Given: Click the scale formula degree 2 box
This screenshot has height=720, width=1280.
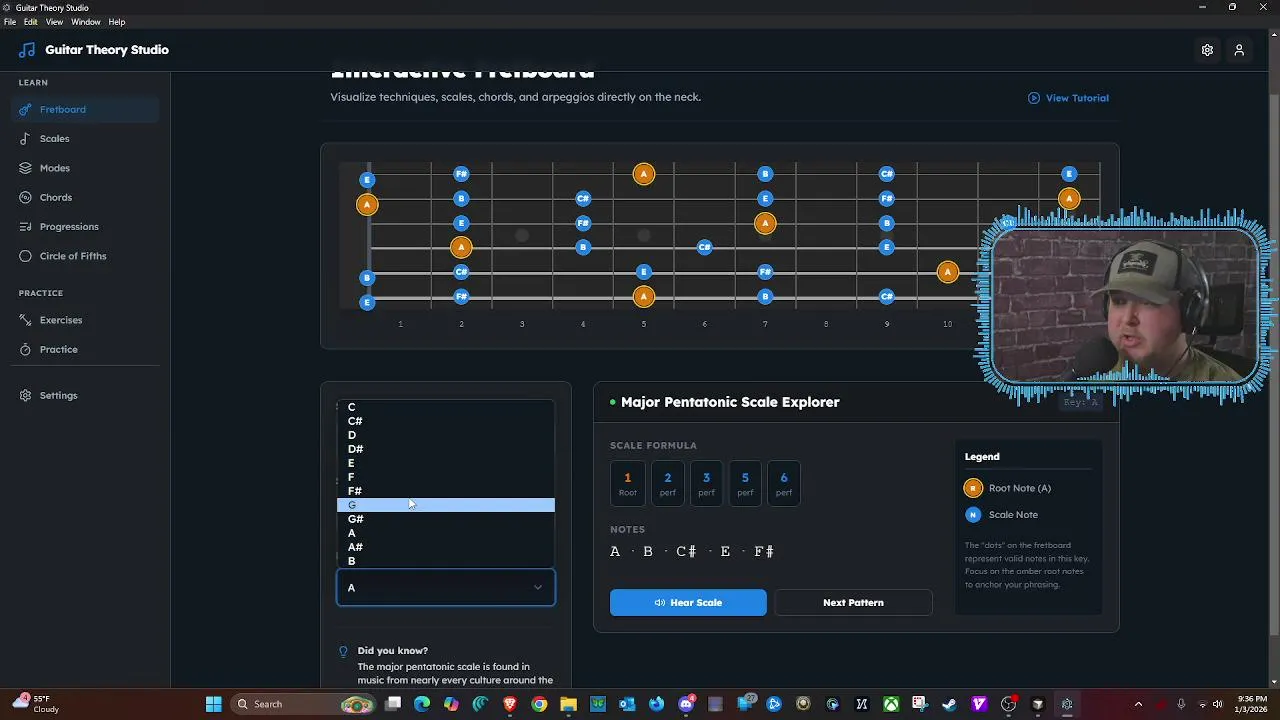Looking at the screenshot, I should click(x=668, y=483).
